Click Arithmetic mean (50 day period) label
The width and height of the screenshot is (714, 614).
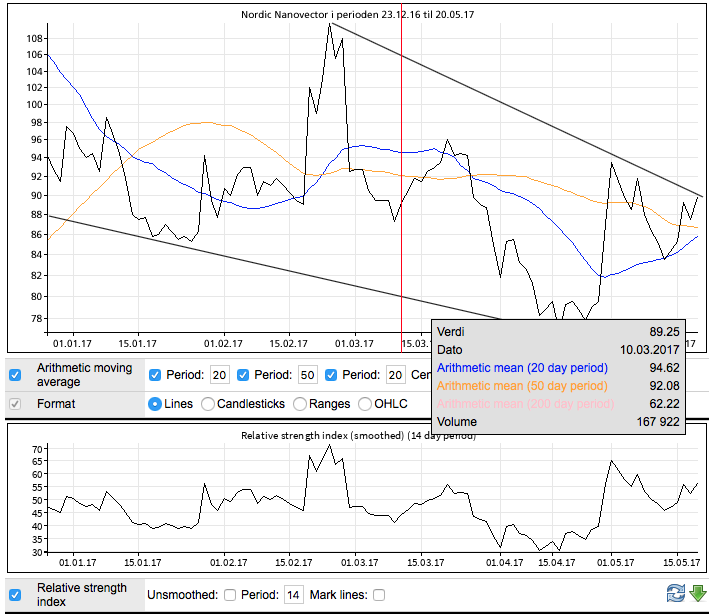click(522, 386)
